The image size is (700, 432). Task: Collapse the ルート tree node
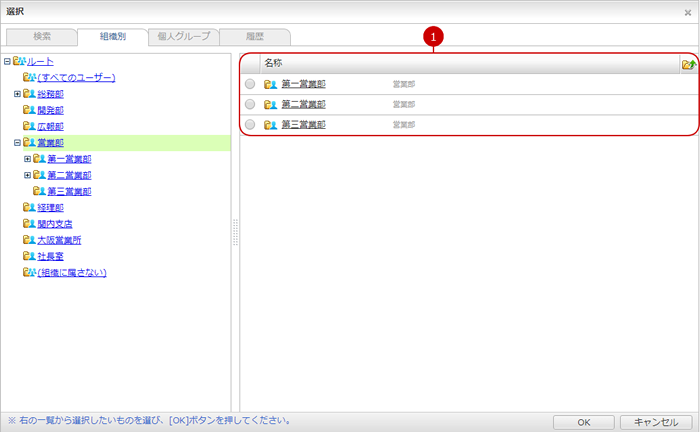tap(7, 62)
